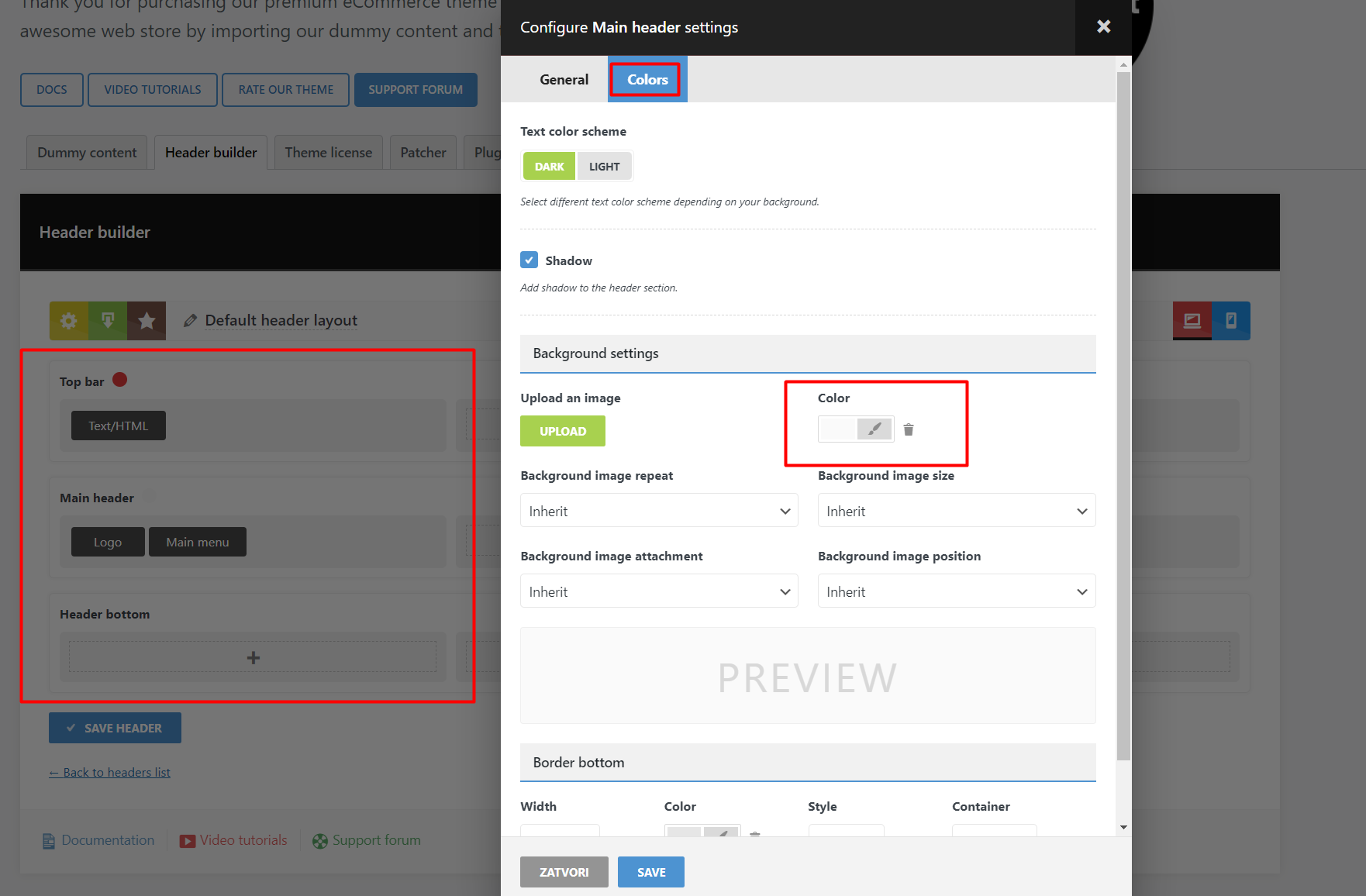Click the Border bottom Color swatch
Viewport: 1366px width, 896px height.
(x=684, y=831)
